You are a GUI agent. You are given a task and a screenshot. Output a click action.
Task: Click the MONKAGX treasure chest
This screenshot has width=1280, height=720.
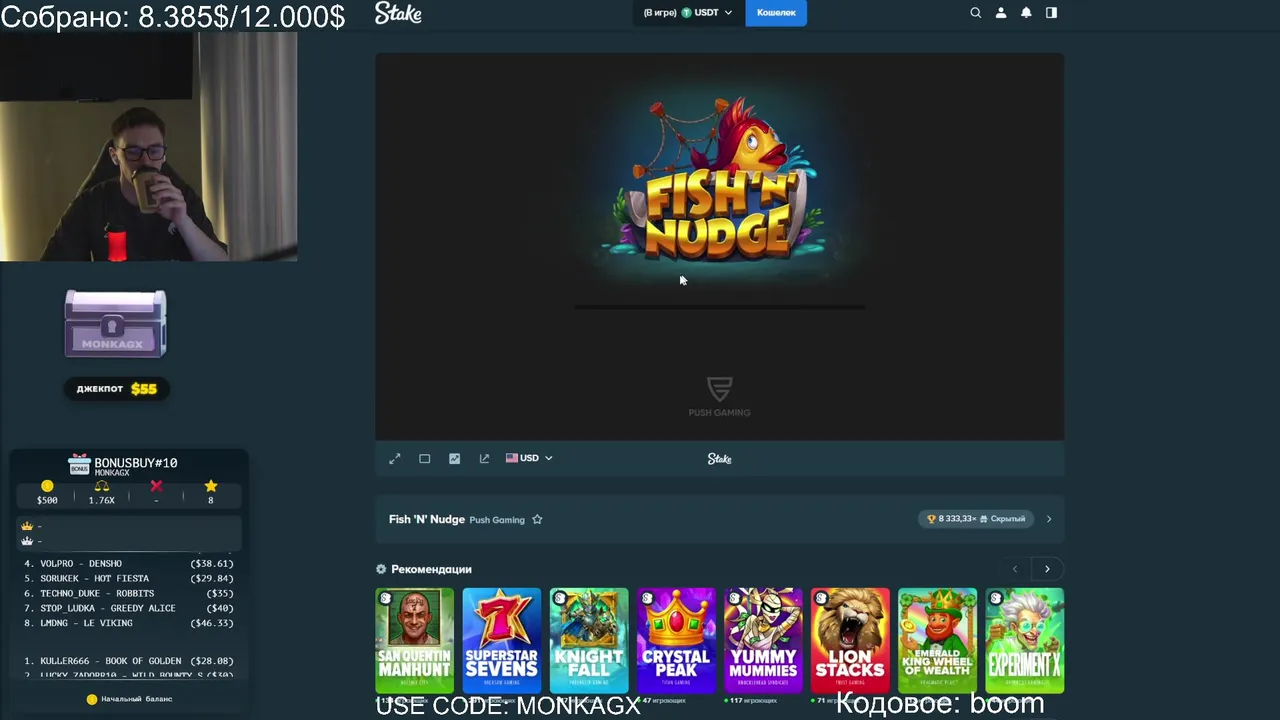(115, 324)
